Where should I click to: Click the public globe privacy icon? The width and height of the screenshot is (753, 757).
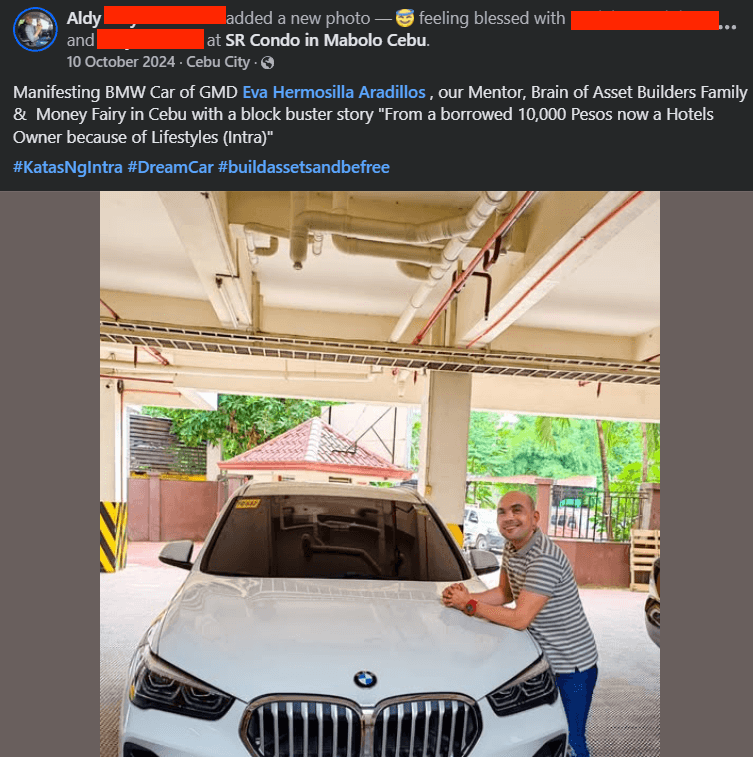coord(267,63)
